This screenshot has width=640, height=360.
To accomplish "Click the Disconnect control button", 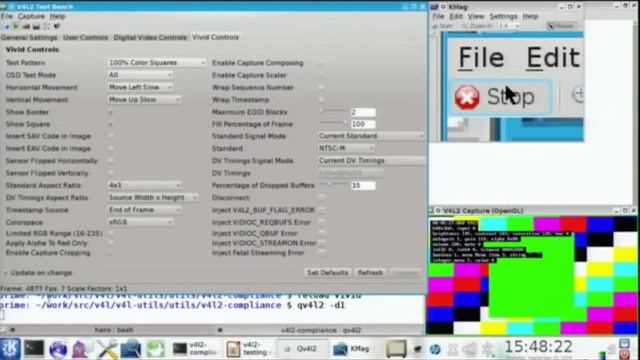I will tap(322, 198).
